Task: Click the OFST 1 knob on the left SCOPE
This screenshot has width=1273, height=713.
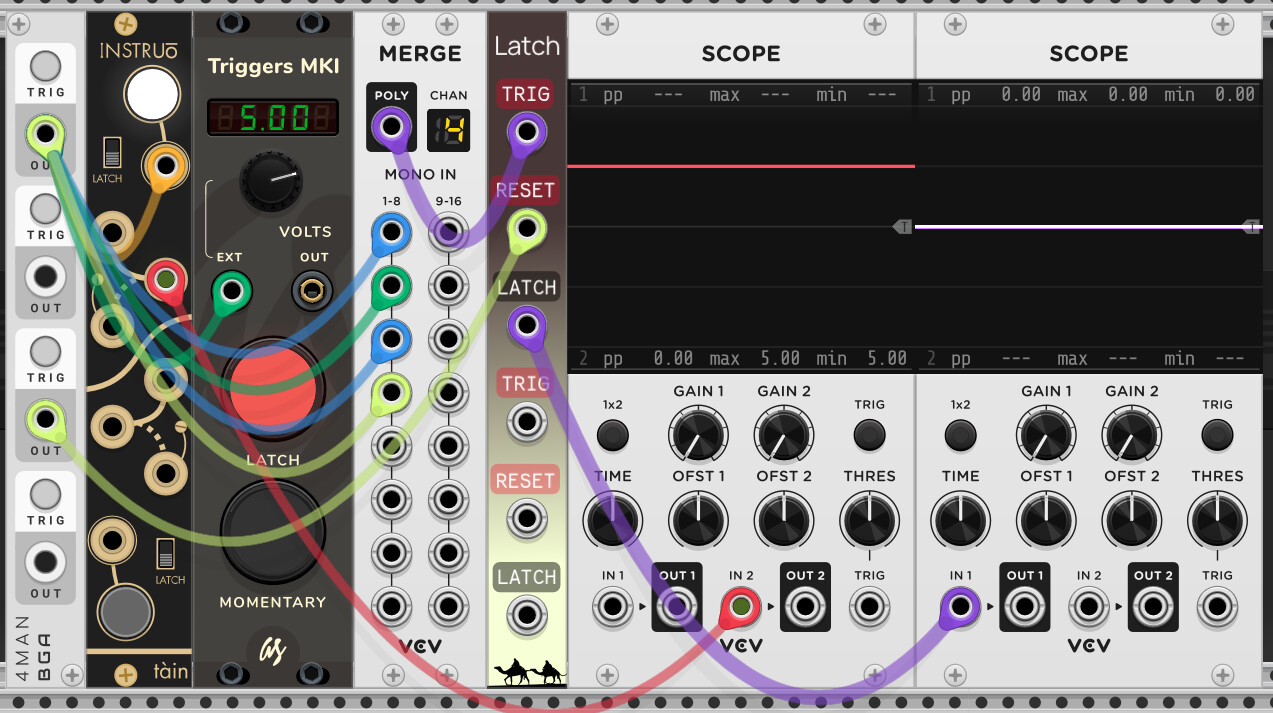Action: point(699,521)
